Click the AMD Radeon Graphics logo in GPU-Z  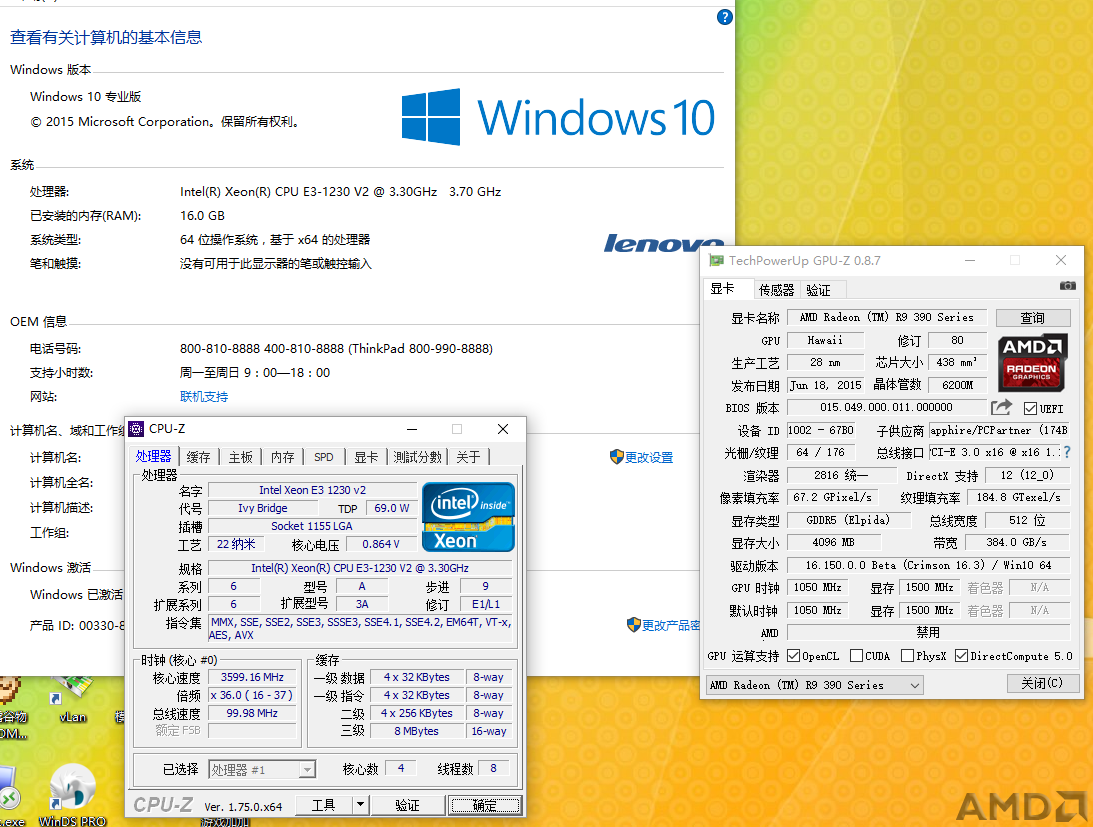point(1032,362)
